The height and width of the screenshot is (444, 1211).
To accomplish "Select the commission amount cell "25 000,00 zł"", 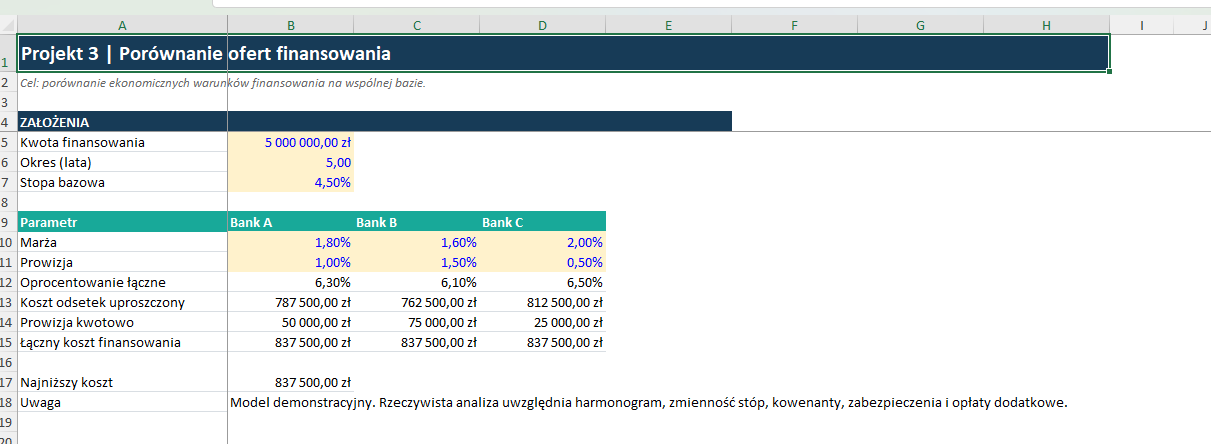I will [x=542, y=322].
